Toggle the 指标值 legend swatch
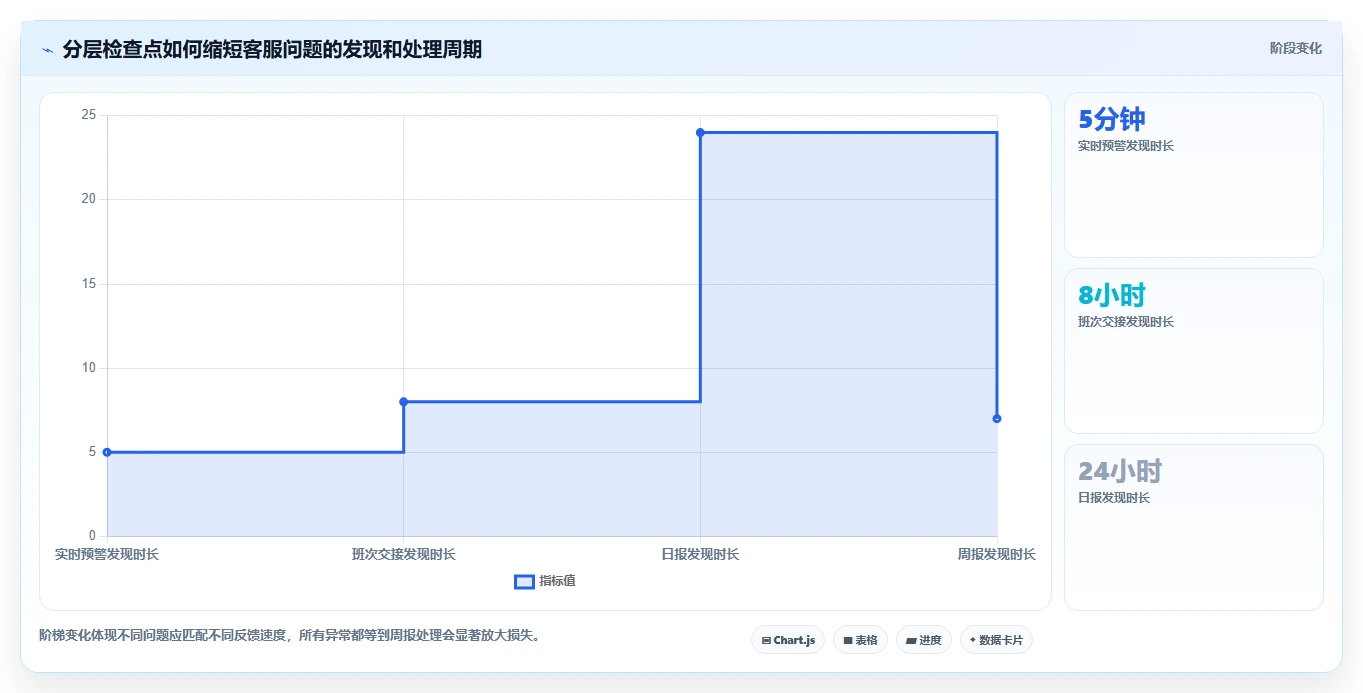The width and height of the screenshot is (1363, 693). coord(524,582)
